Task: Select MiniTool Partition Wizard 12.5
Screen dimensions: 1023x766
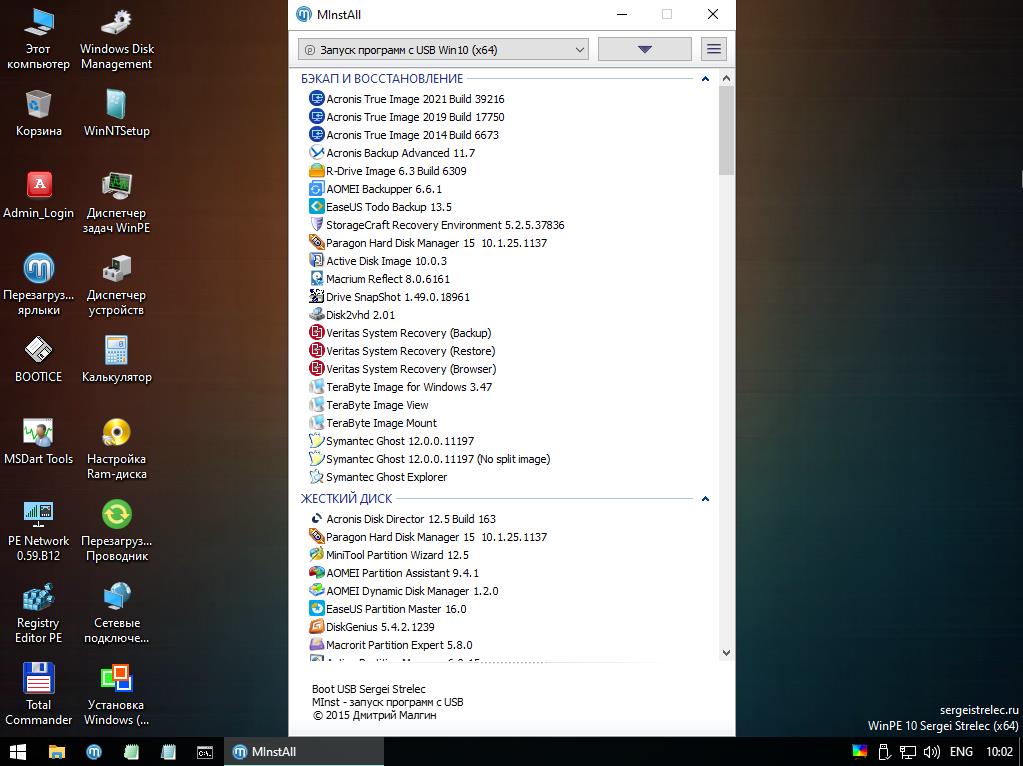Action: pyautogui.click(x=396, y=555)
